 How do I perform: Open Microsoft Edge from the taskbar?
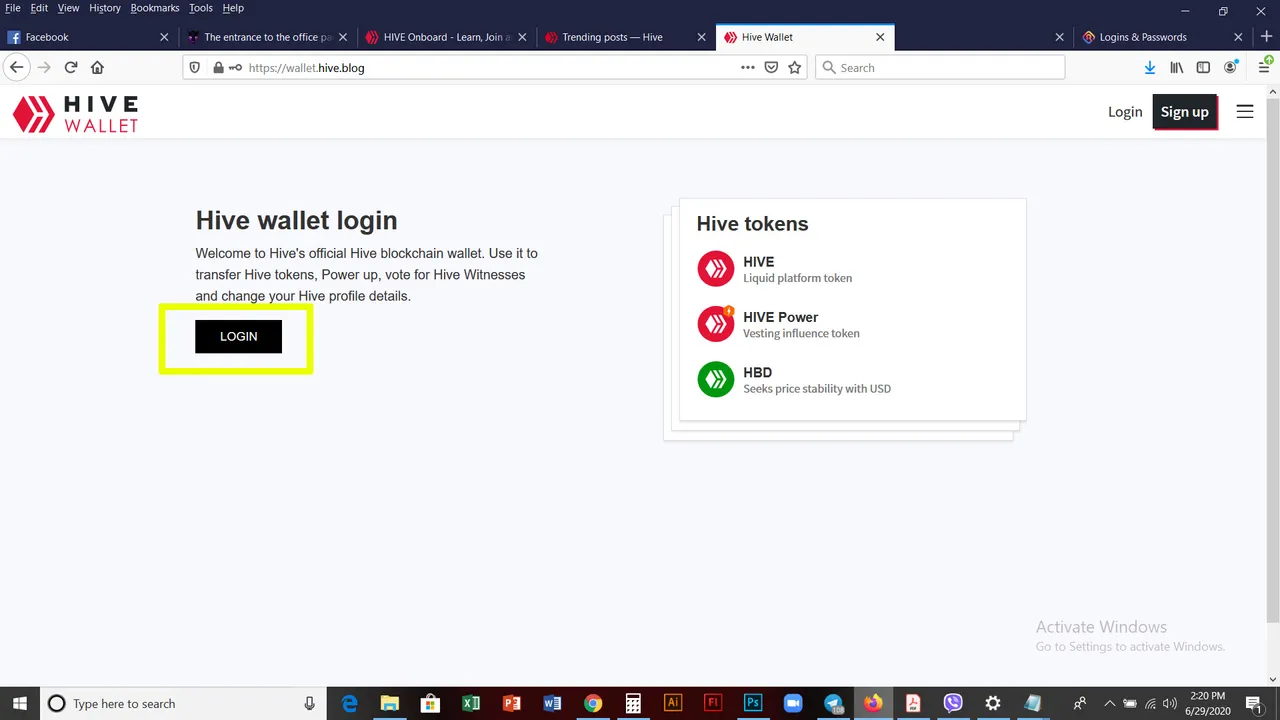[x=350, y=704]
